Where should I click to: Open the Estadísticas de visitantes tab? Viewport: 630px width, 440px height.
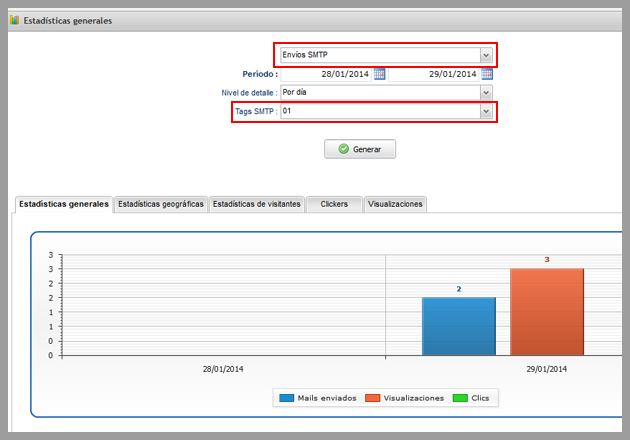256,204
